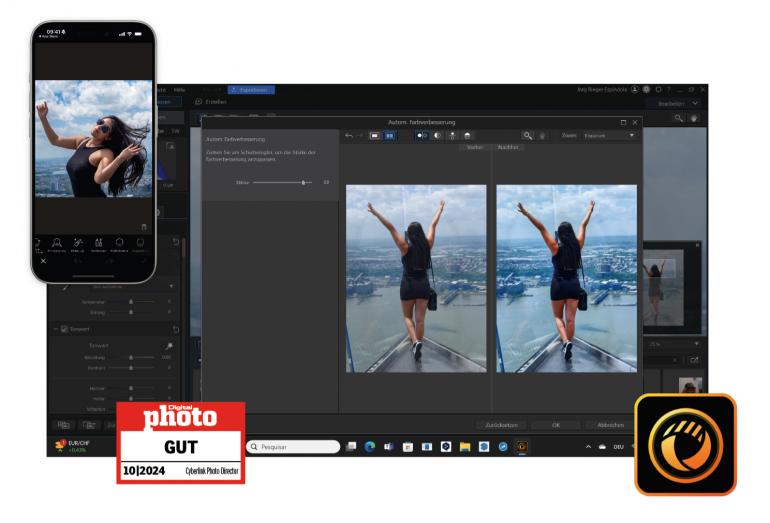The image size is (770, 523).
Task: Adjust the Stärke slider handle
Action: click(303, 182)
